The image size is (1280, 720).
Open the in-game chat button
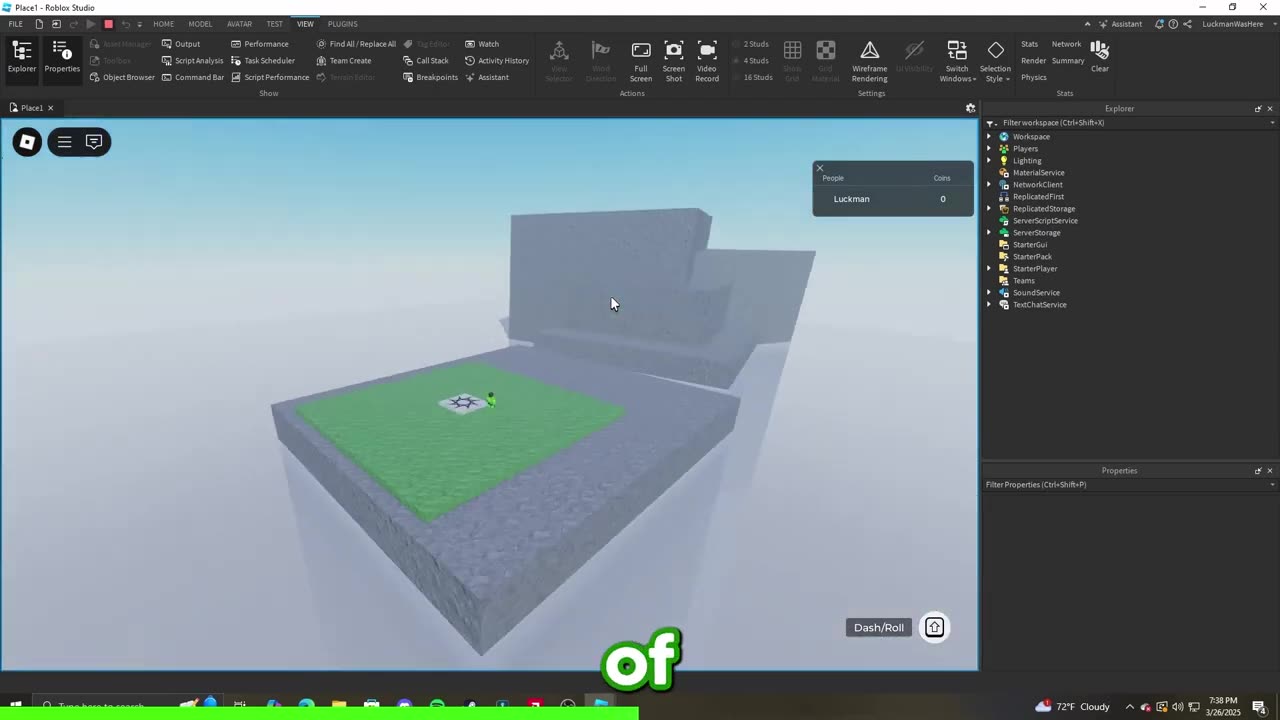[x=94, y=142]
